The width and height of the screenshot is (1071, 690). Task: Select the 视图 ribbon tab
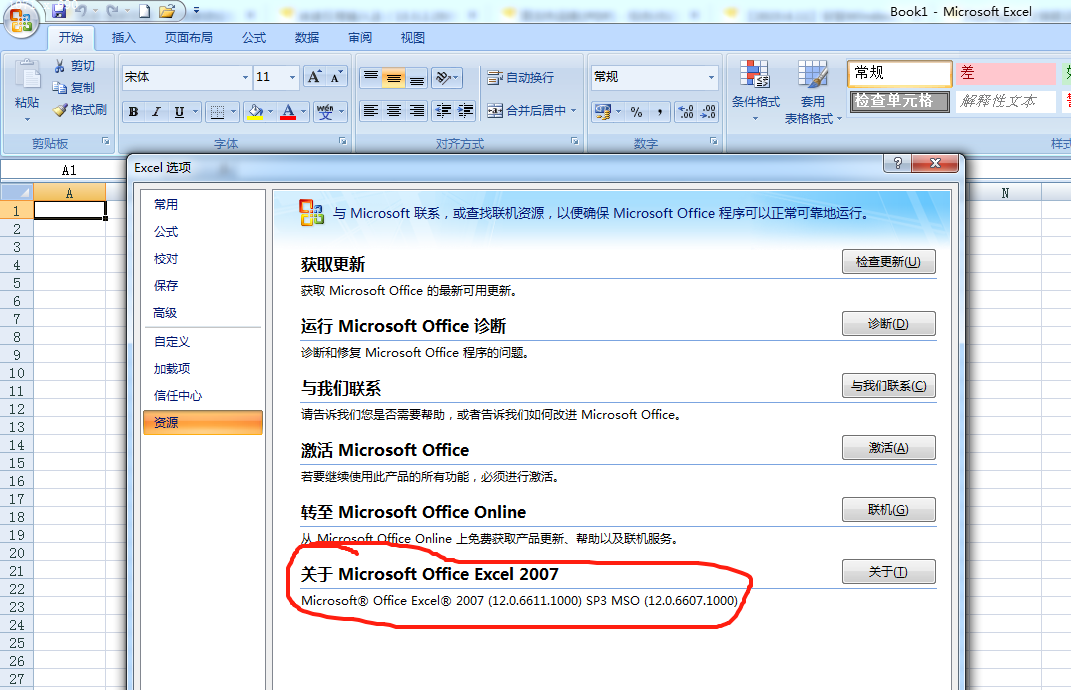click(x=413, y=38)
